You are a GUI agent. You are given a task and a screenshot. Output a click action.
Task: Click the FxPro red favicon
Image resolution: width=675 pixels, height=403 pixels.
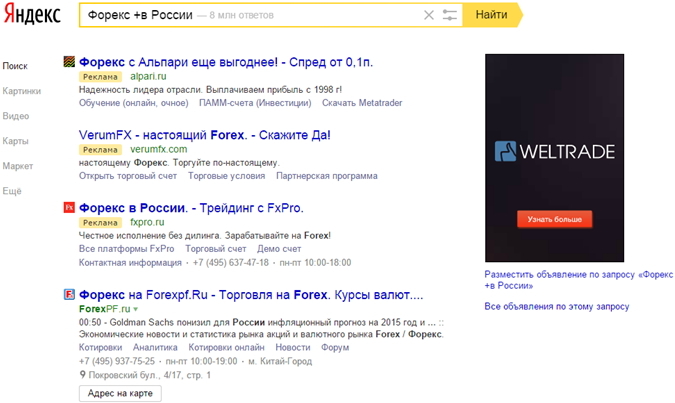(x=69, y=208)
